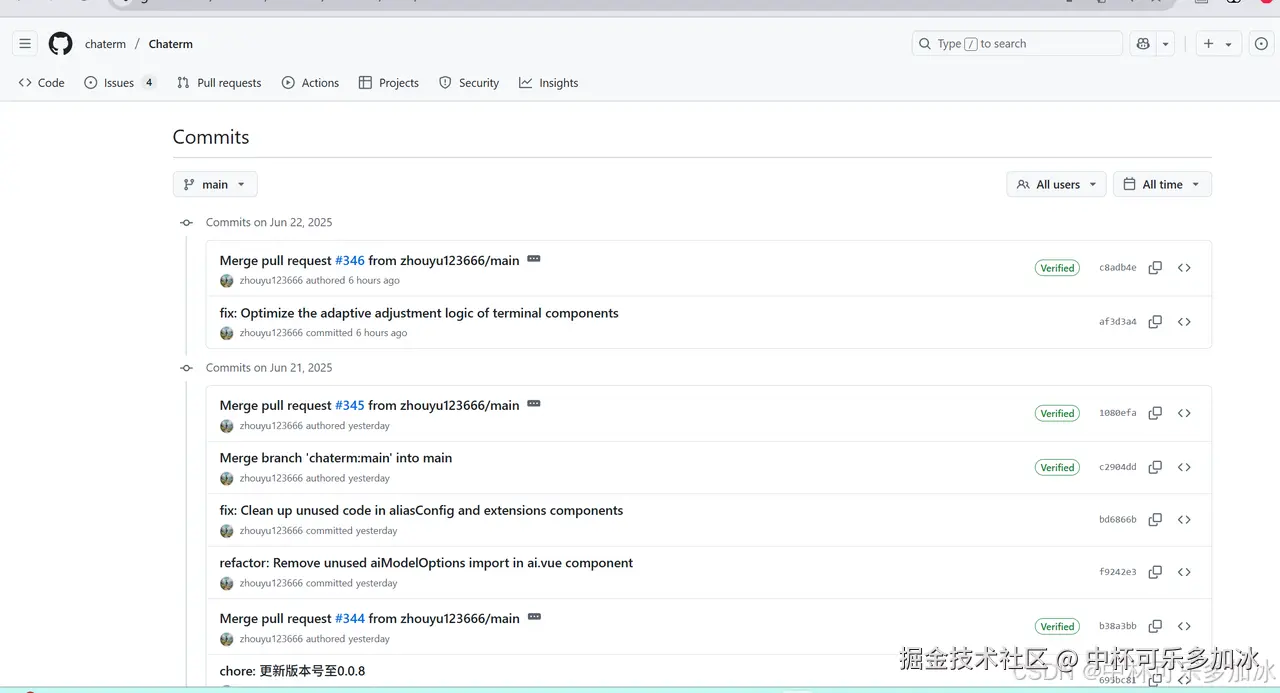1280x693 pixels.
Task: Open commit hash af3d3a4
Action: (x=1118, y=322)
